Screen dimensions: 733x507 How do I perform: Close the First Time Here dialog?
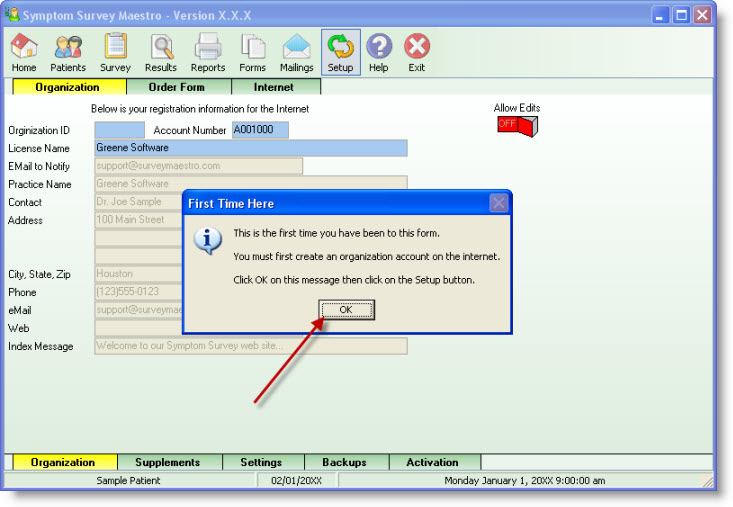[498, 204]
